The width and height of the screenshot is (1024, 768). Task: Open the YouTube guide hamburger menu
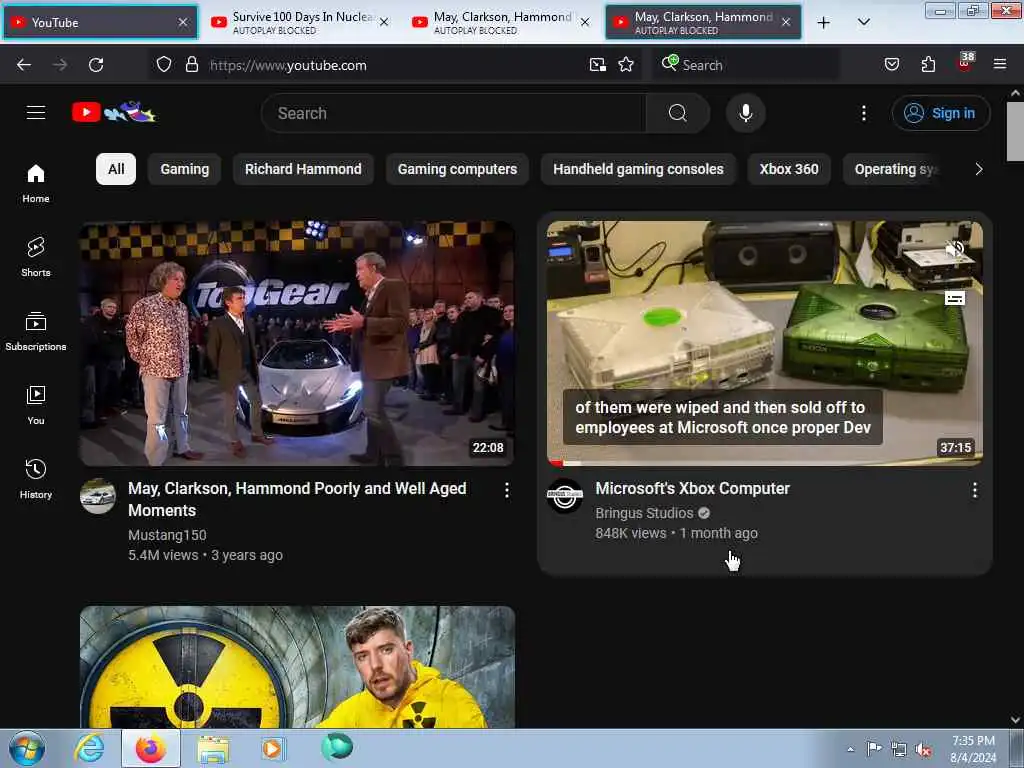(36, 113)
